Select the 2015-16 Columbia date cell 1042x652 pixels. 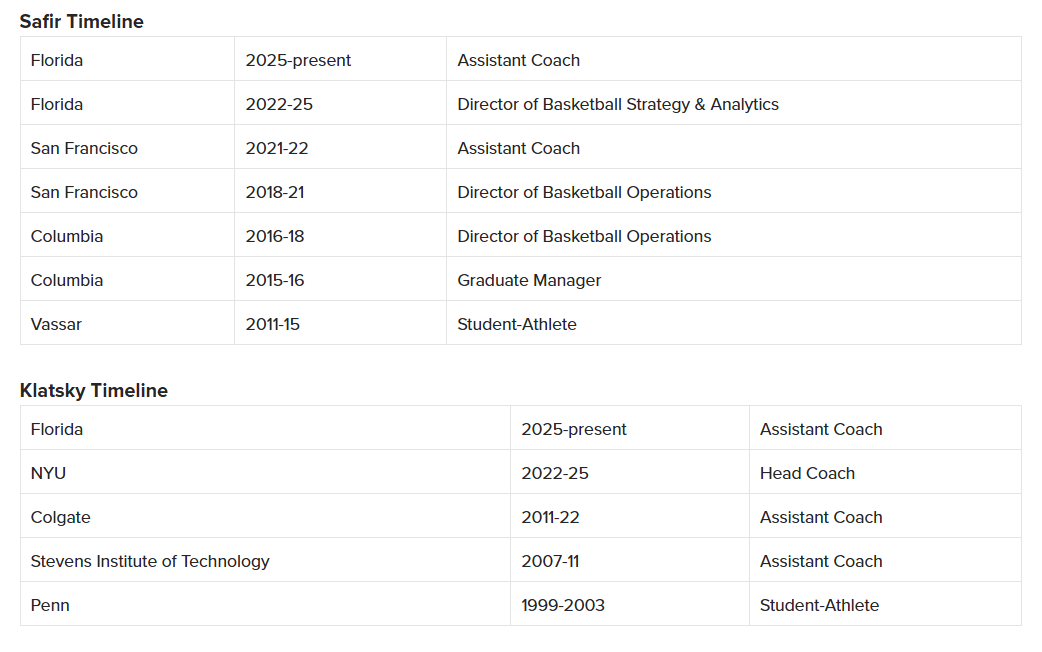pos(275,280)
